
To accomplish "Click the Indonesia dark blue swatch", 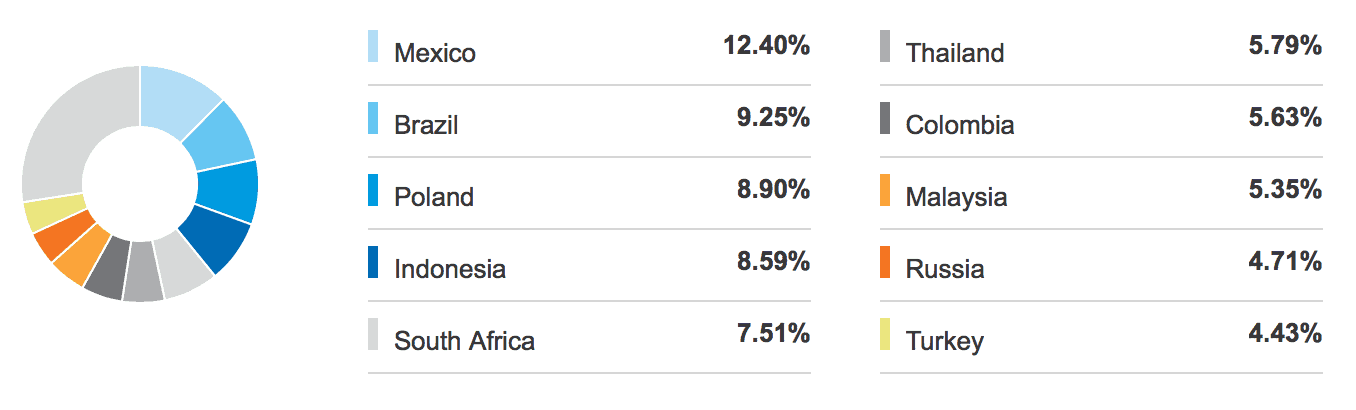I will pos(373,262).
